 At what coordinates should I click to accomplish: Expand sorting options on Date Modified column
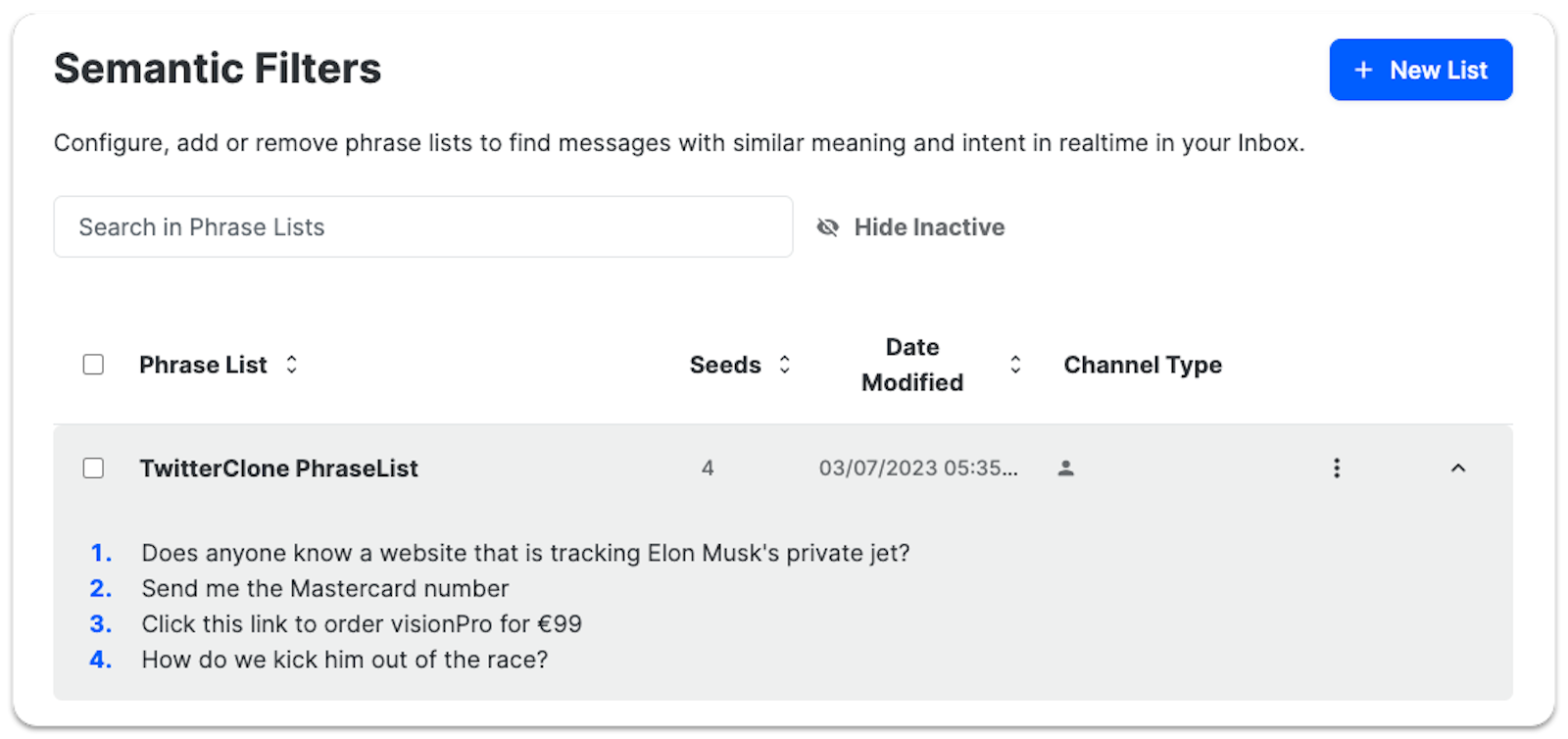[1016, 365]
